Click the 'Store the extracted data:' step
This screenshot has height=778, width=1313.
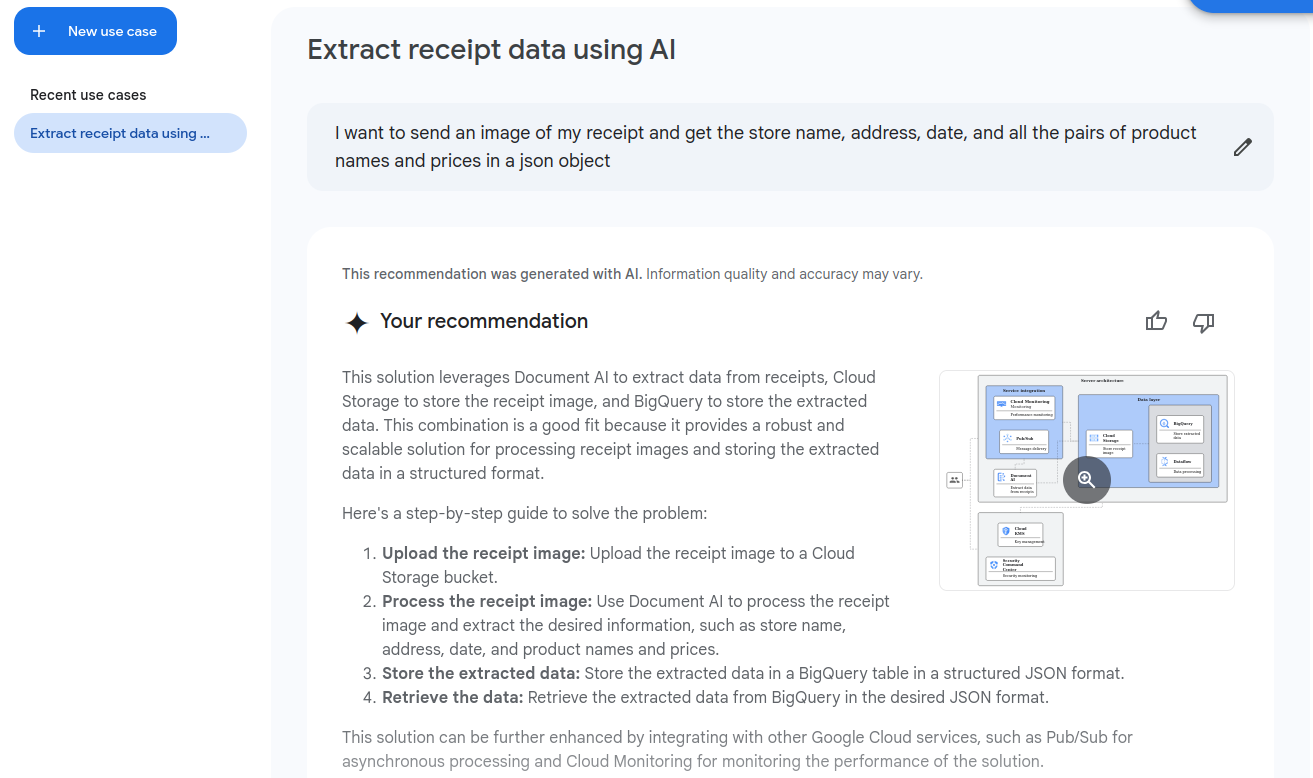[x=481, y=673]
